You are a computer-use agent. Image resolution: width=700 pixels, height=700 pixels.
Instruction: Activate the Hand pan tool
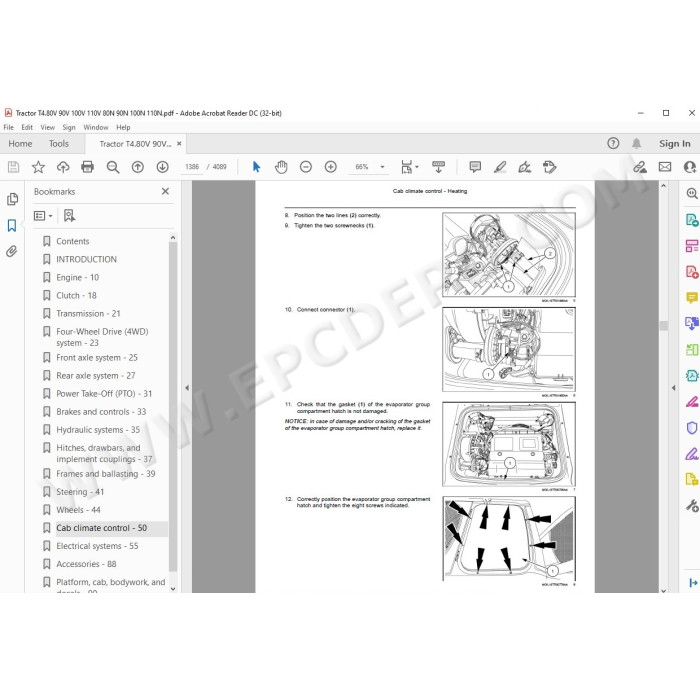tap(281, 167)
